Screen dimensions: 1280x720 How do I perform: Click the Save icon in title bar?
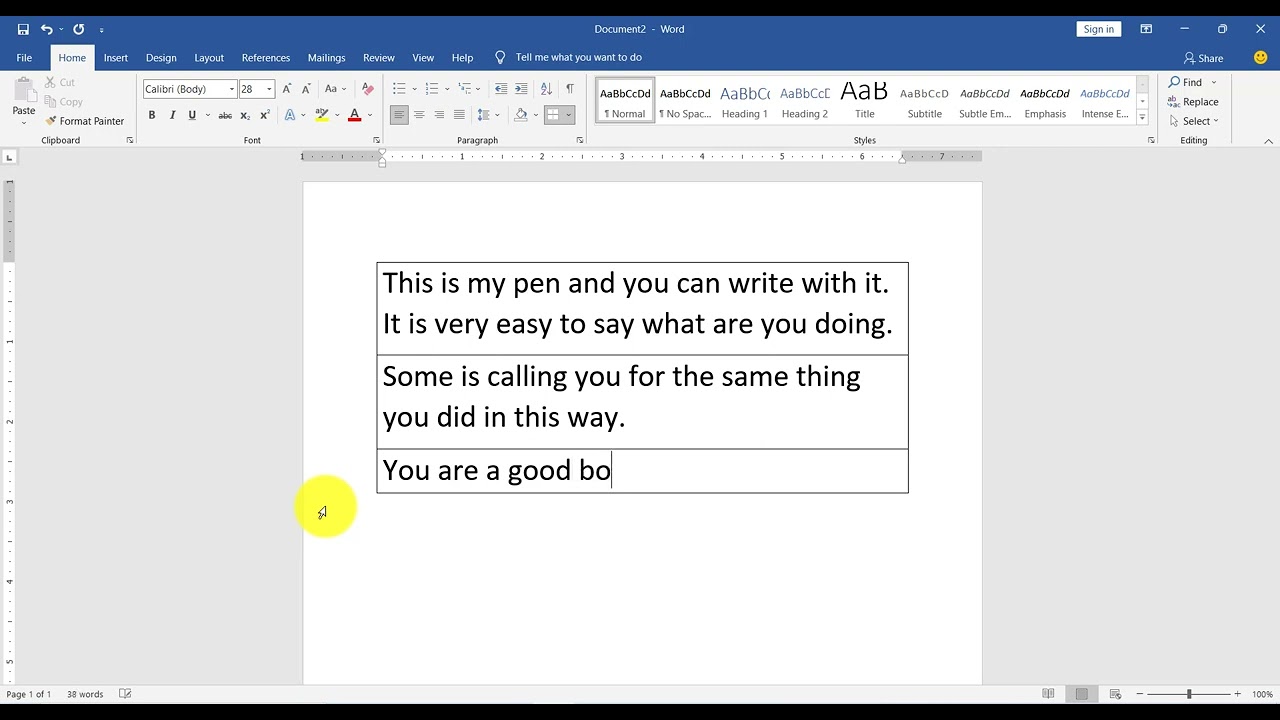point(23,29)
